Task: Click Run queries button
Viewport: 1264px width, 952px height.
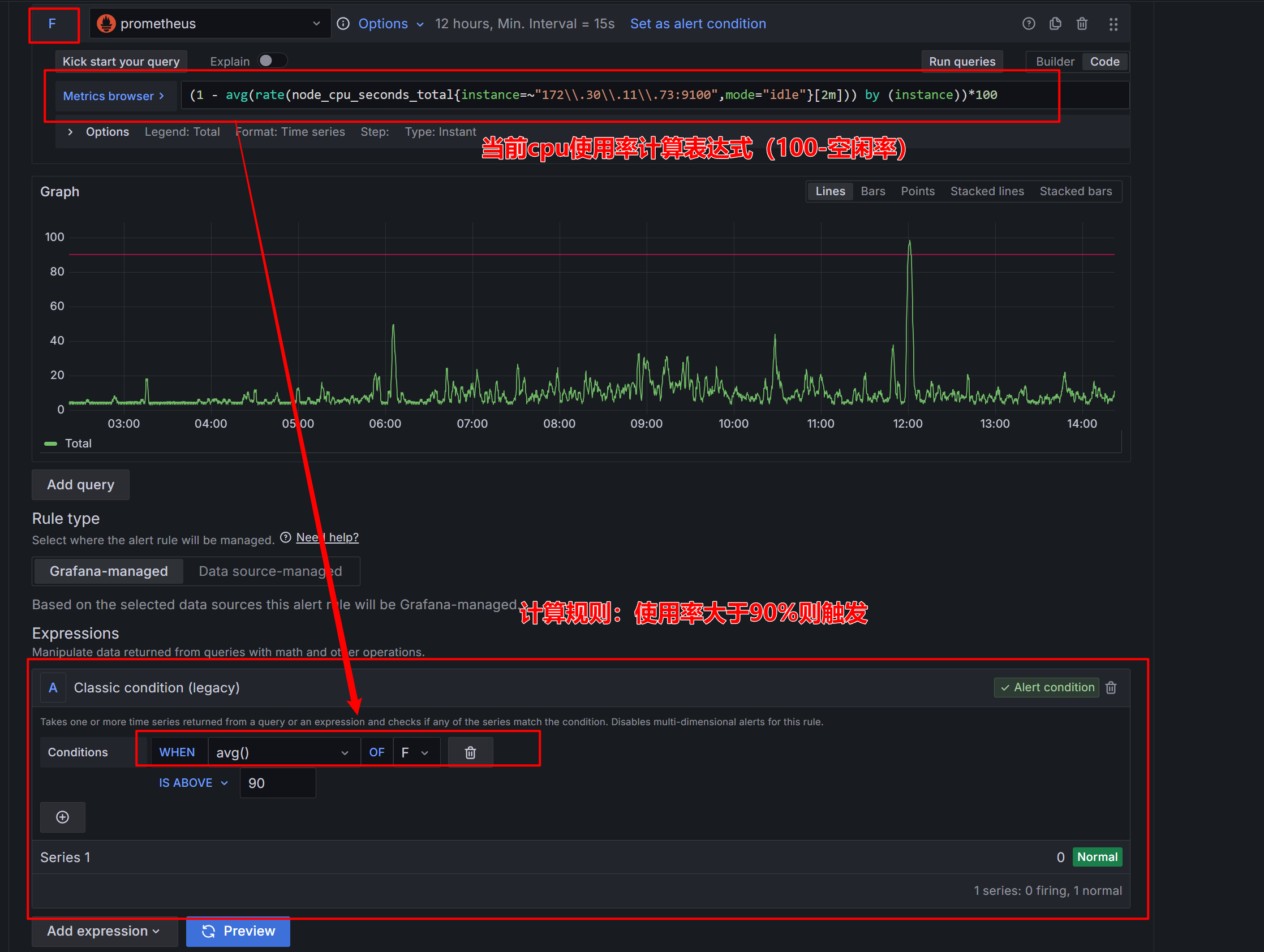Action: (x=962, y=61)
